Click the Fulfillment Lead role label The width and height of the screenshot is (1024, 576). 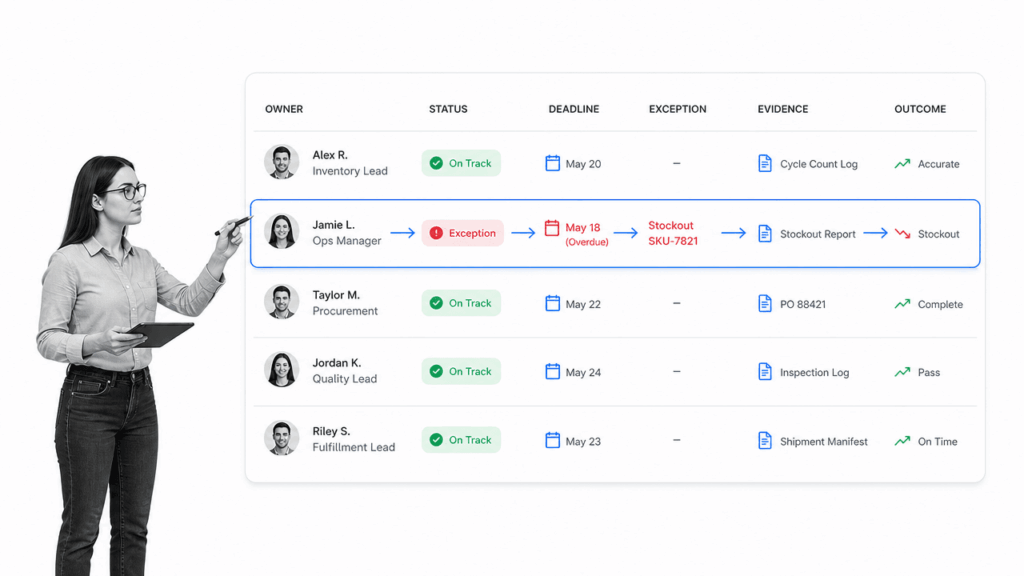click(353, 447)
